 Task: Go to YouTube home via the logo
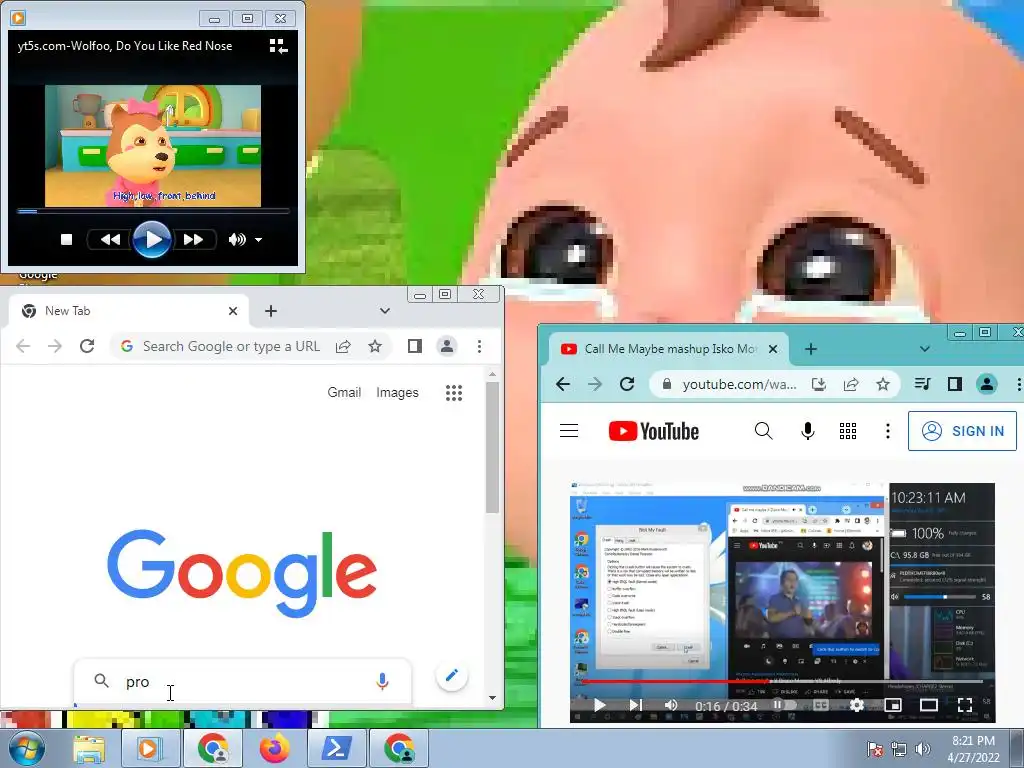tap(654, 431)
